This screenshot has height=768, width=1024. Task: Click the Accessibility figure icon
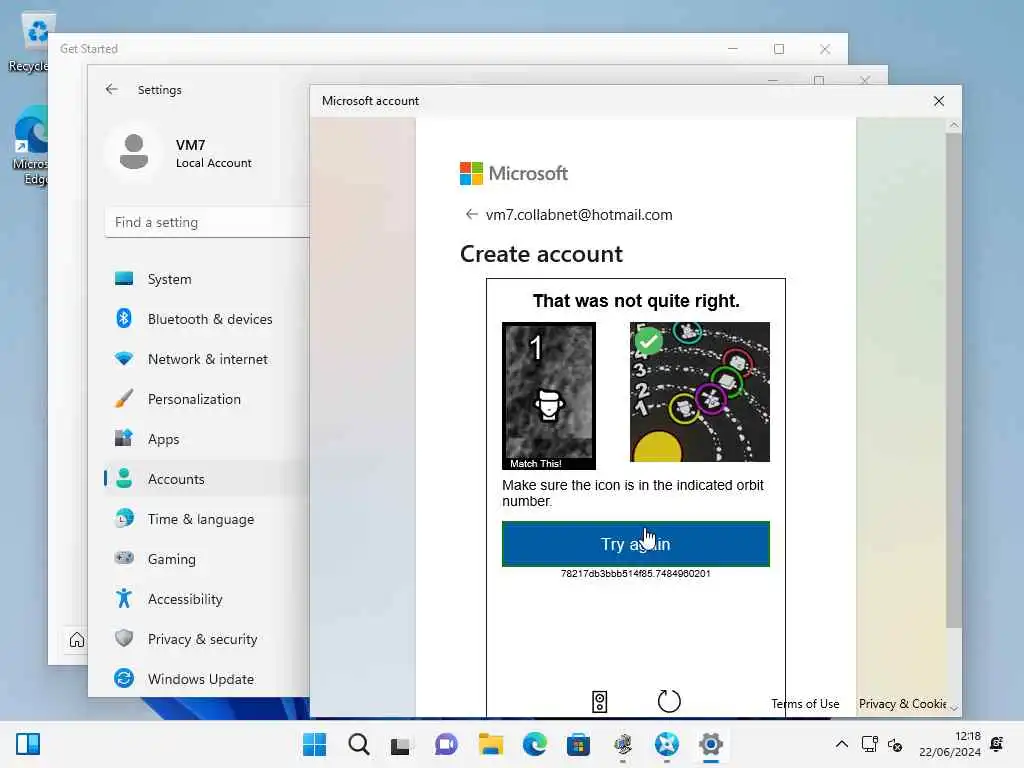[123, 598]
